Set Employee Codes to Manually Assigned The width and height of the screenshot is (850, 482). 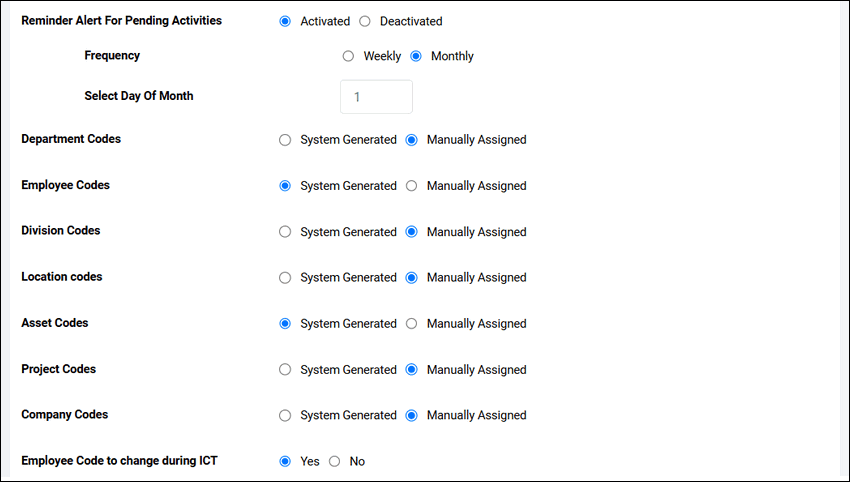click(x=411, y=186)
